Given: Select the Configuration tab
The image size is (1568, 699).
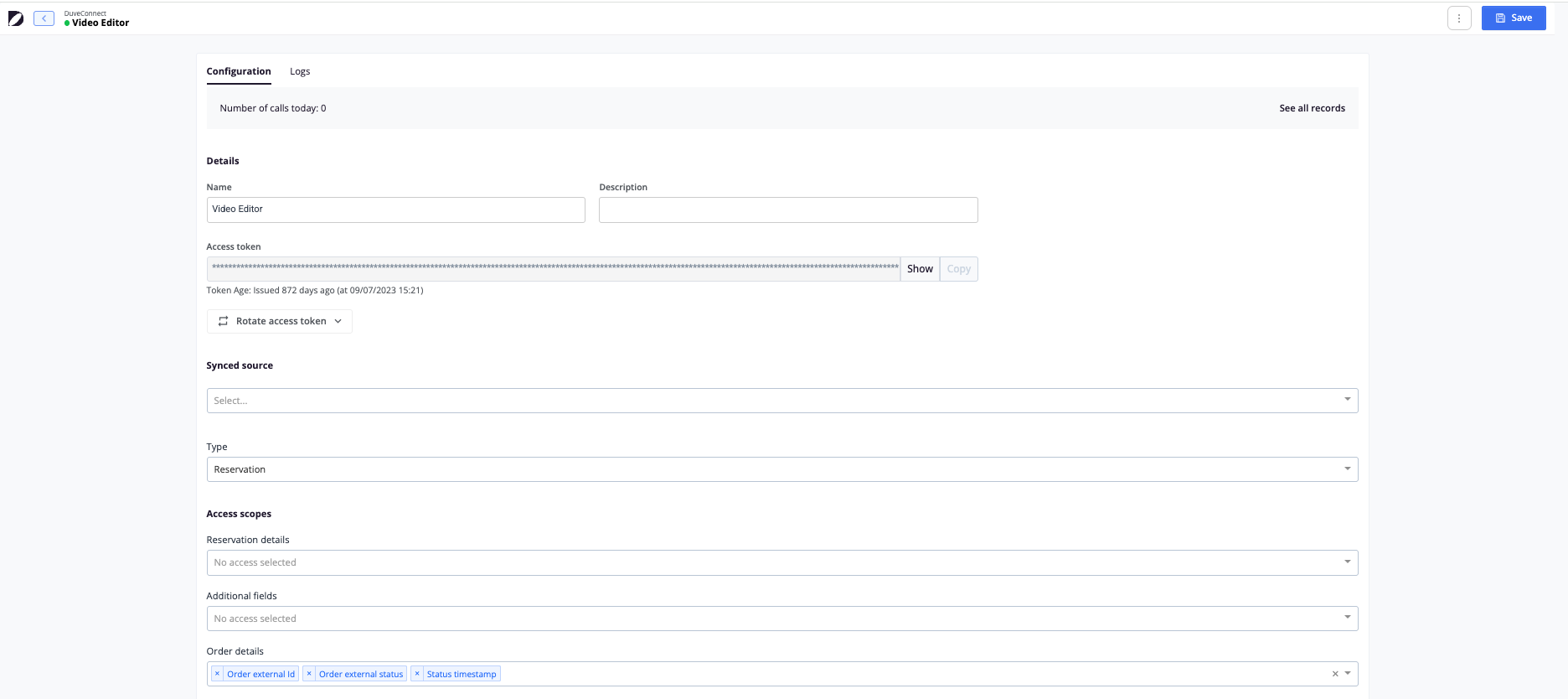Looking at the screenshot, I should (x=239, y=71).
